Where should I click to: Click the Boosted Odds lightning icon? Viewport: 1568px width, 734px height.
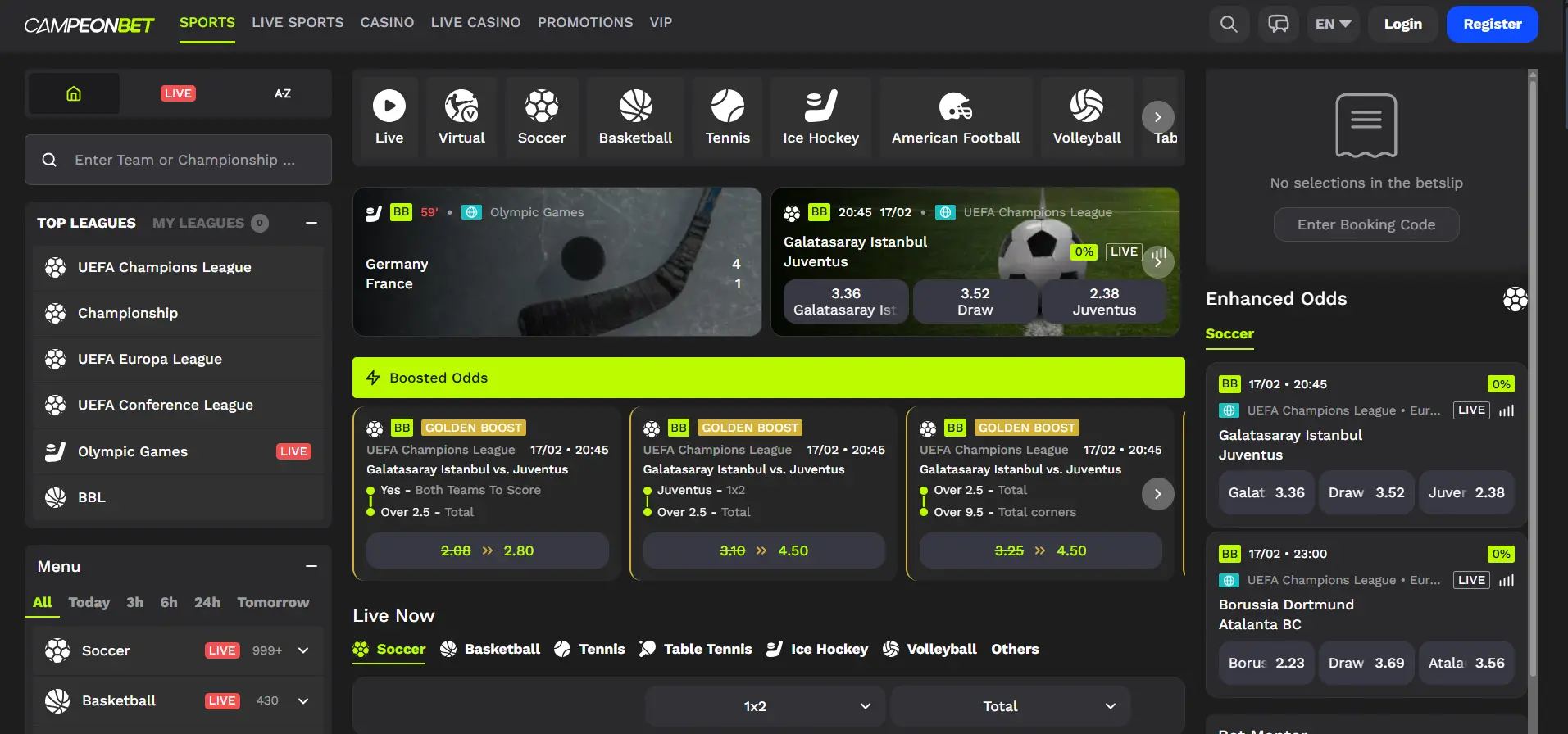tap(373, 378)
